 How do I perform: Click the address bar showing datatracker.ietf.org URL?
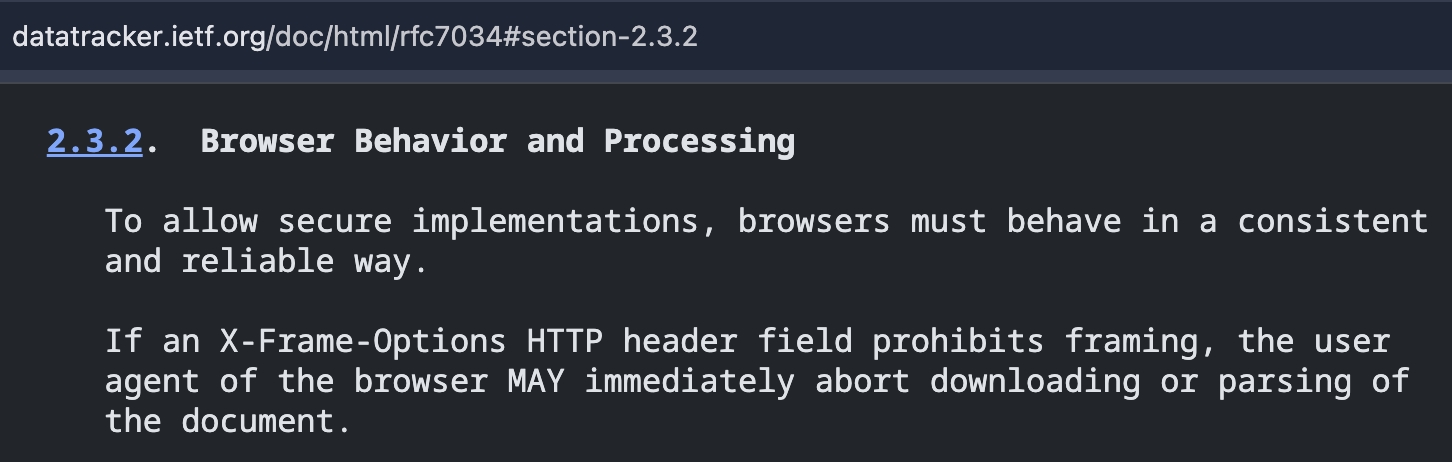tap(726, 36)
